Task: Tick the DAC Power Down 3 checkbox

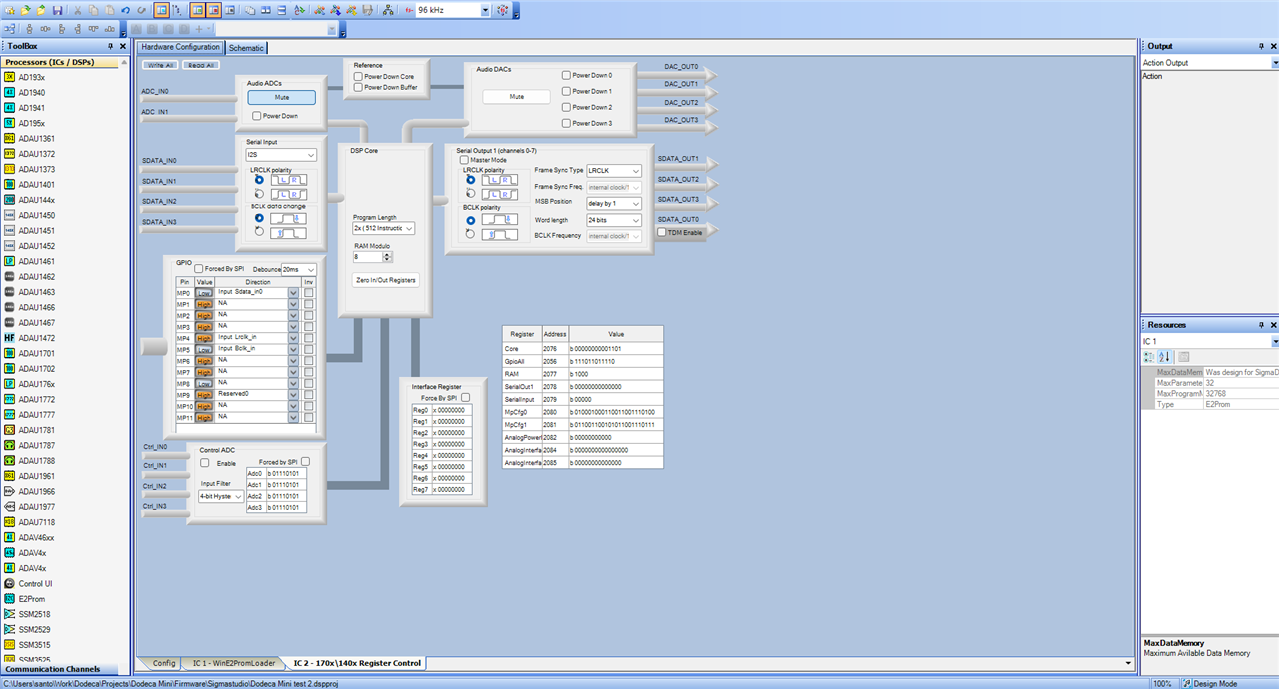Action: click(566, 123)
